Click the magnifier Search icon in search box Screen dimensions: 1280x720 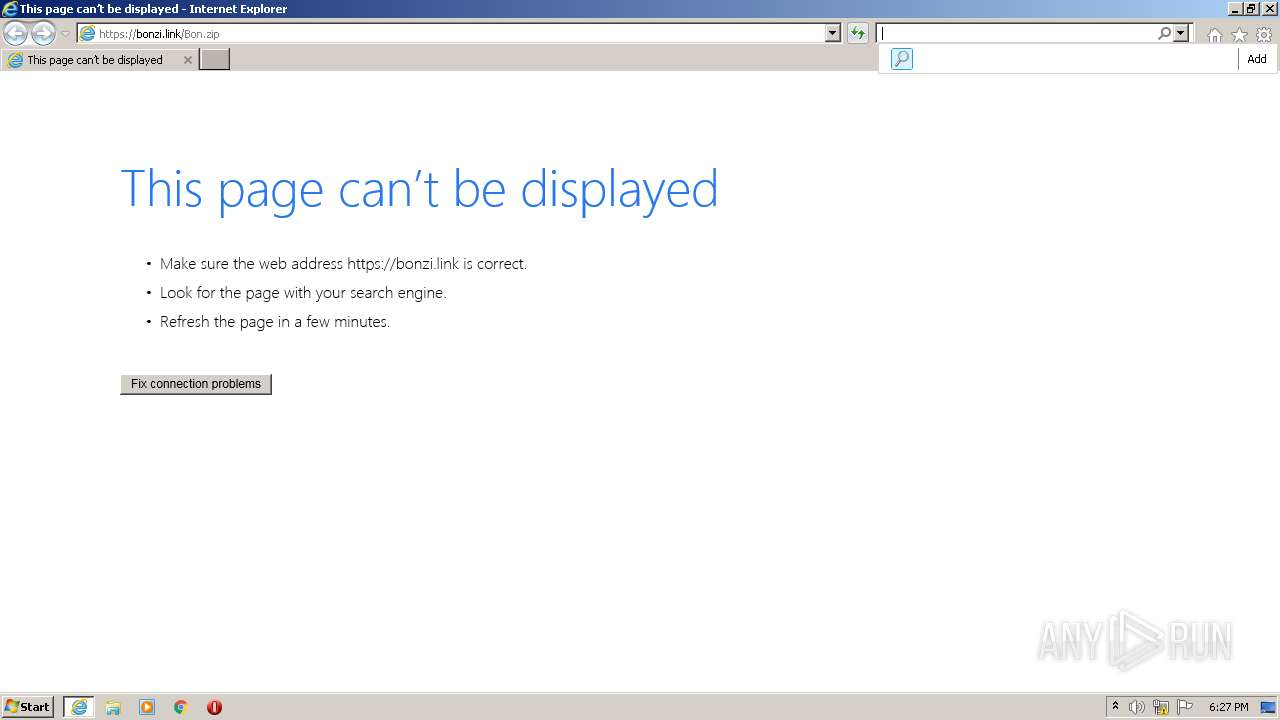click(1165, 33)
